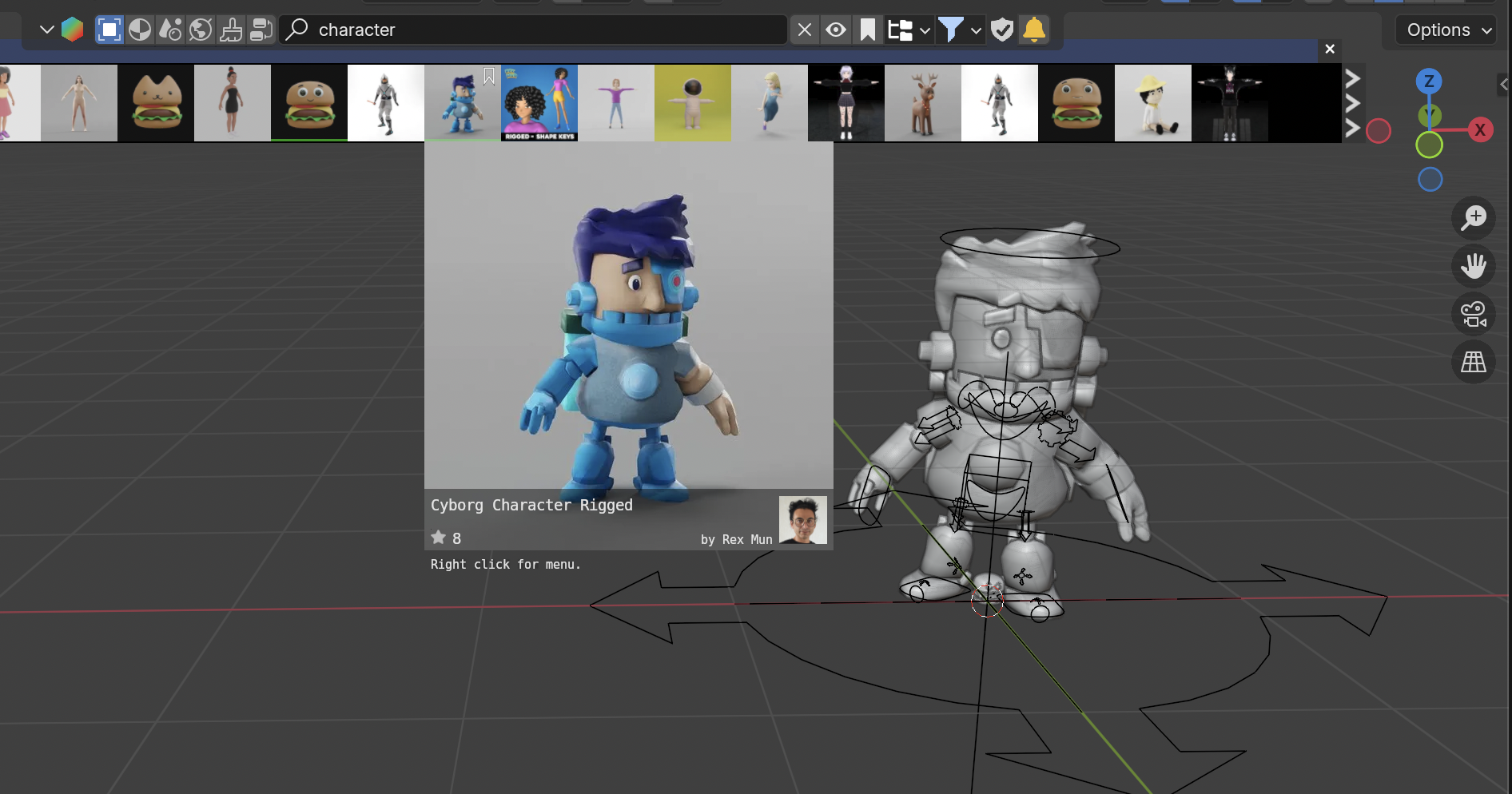Select the reindeer character thumbnail
The image size is (1512, 794).
923,103
